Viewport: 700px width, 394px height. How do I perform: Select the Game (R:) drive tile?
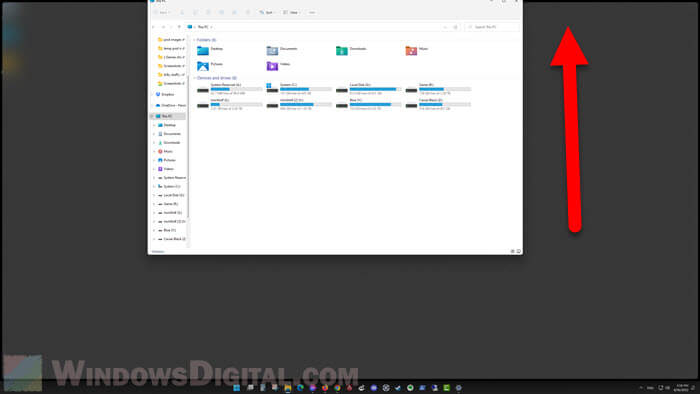click(438, 89)
